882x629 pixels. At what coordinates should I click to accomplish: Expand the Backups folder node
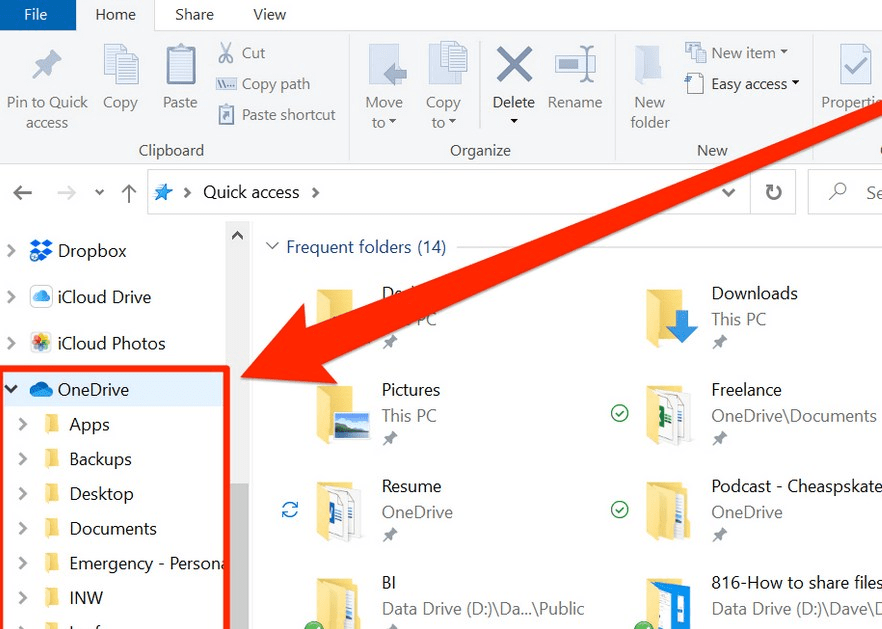pyautogui.click(x=22, y=459)
